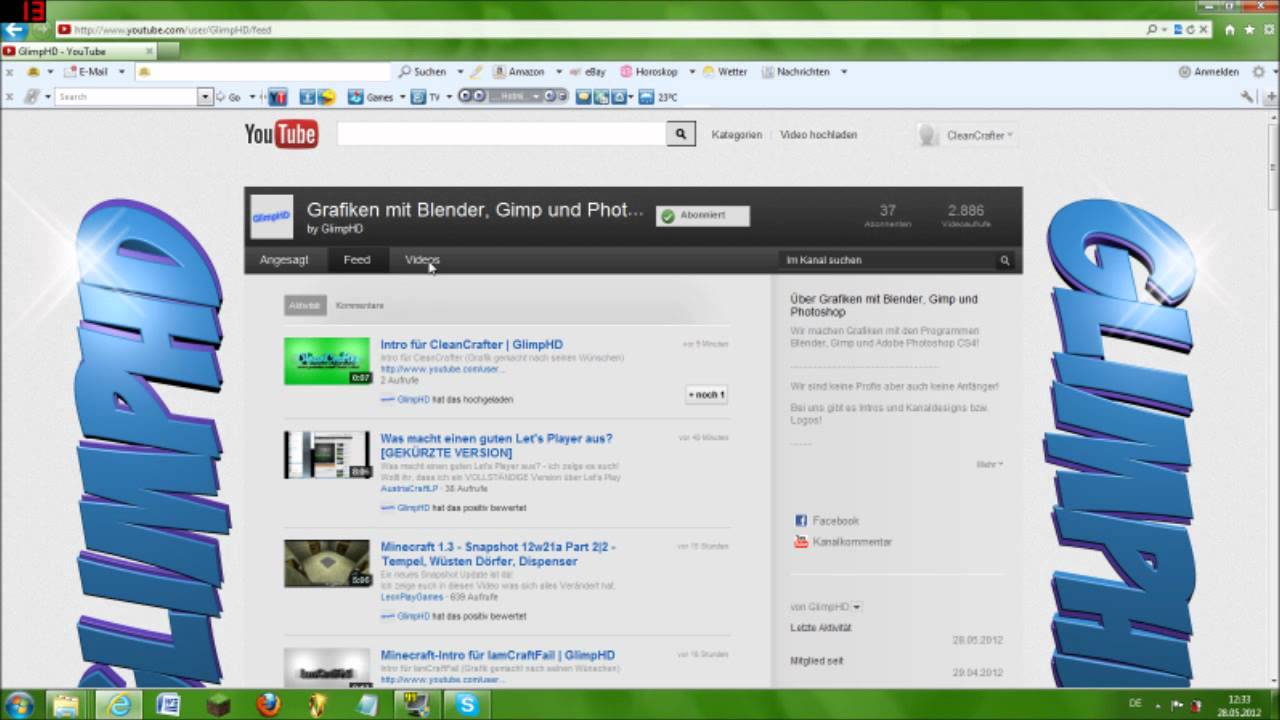The height and width of the screenshot is (720, 1280).
Task: Select the Kommentare filter tab
Action: coord(360,305)
